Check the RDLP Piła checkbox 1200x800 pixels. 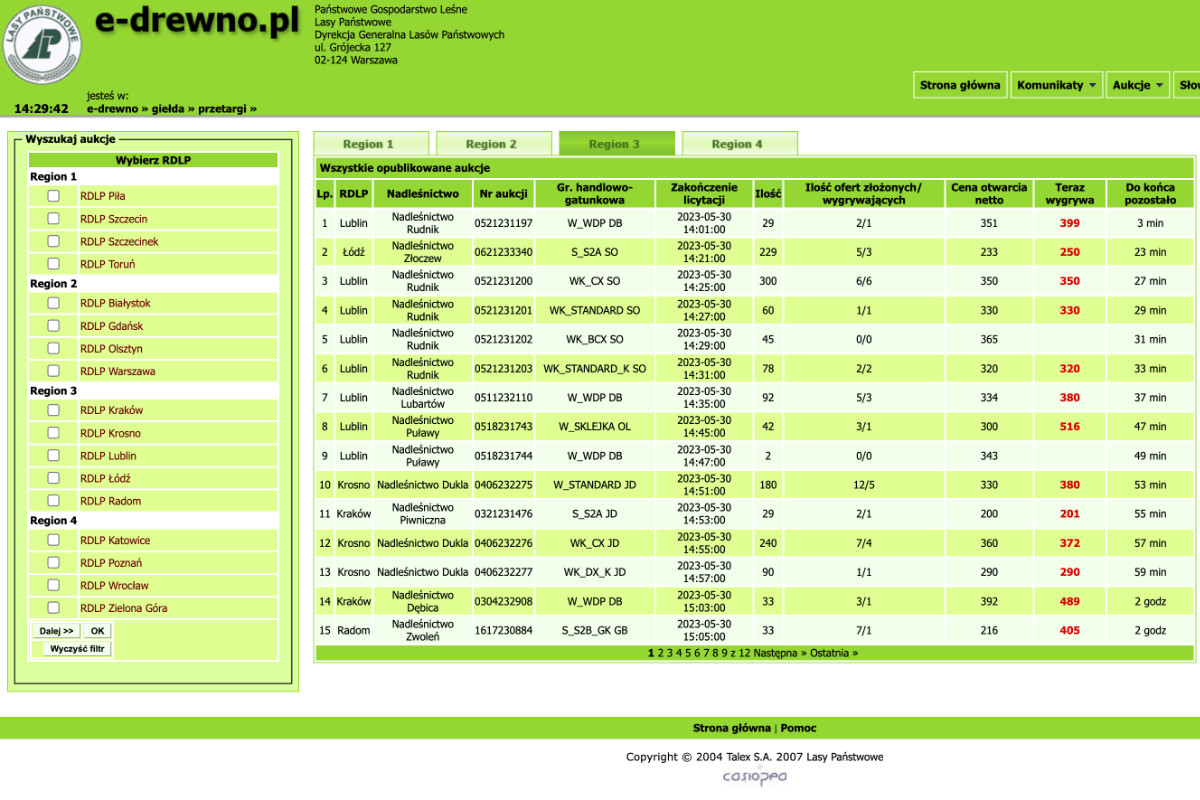pos(54,196)
